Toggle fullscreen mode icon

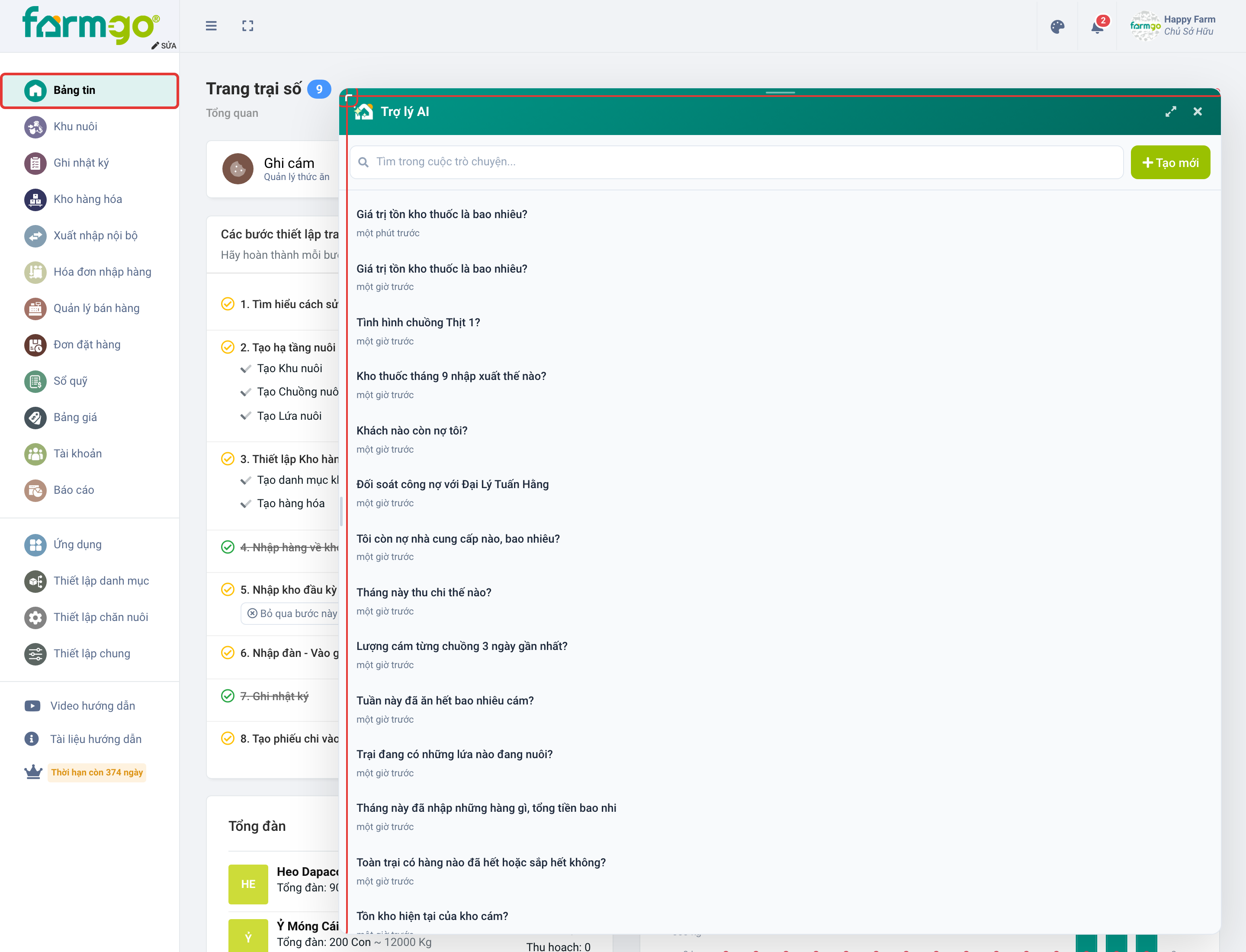[247, 26]
